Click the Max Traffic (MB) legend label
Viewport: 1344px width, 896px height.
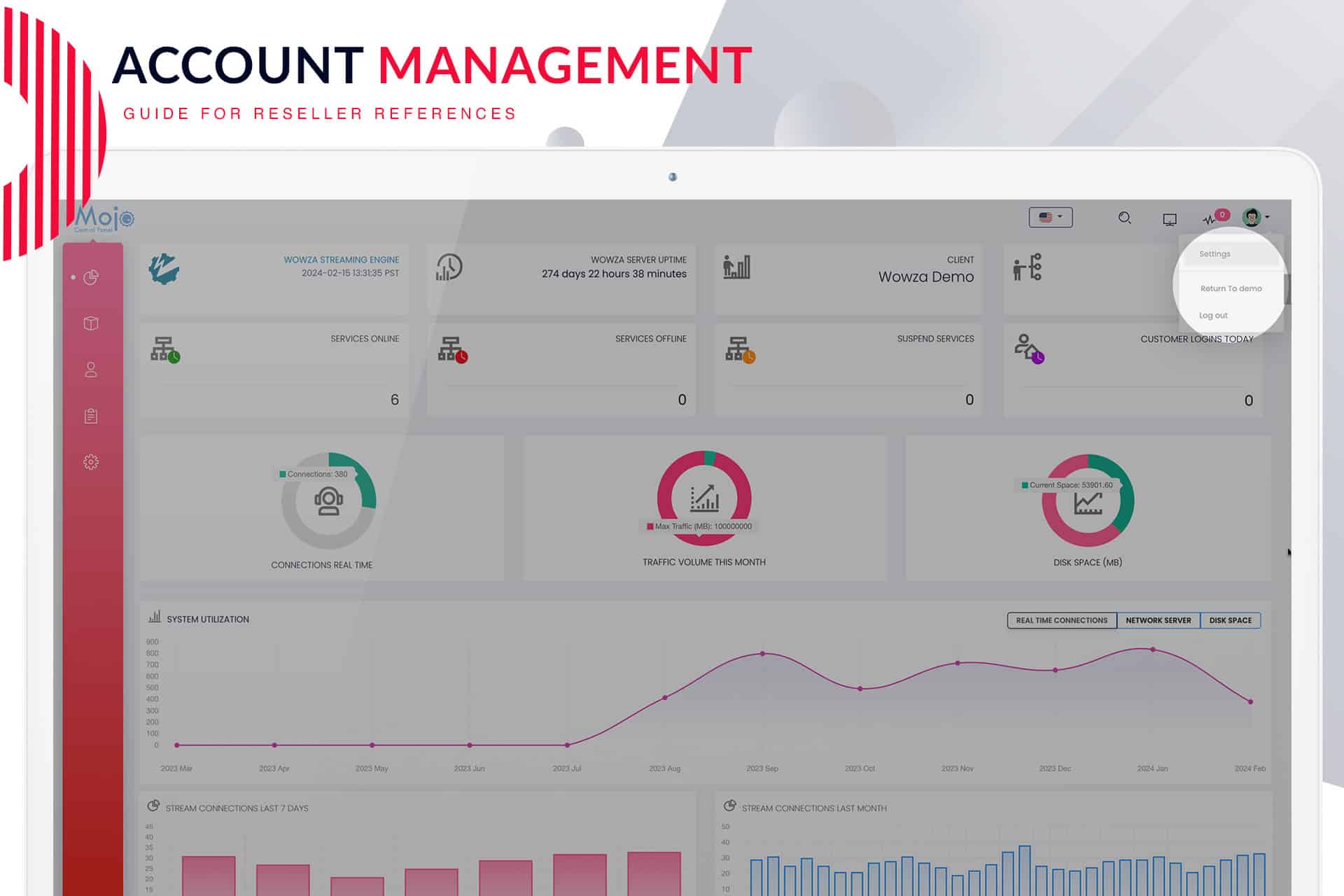(700, 526)
